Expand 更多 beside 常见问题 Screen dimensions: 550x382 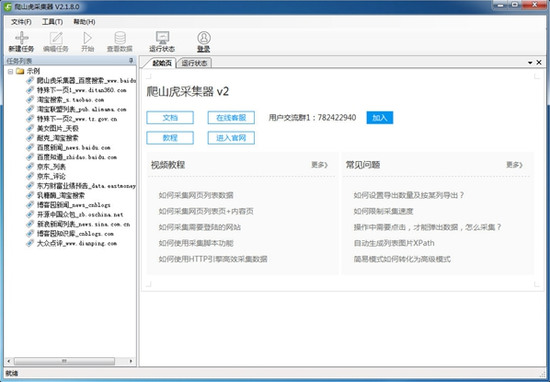[514, 165]
